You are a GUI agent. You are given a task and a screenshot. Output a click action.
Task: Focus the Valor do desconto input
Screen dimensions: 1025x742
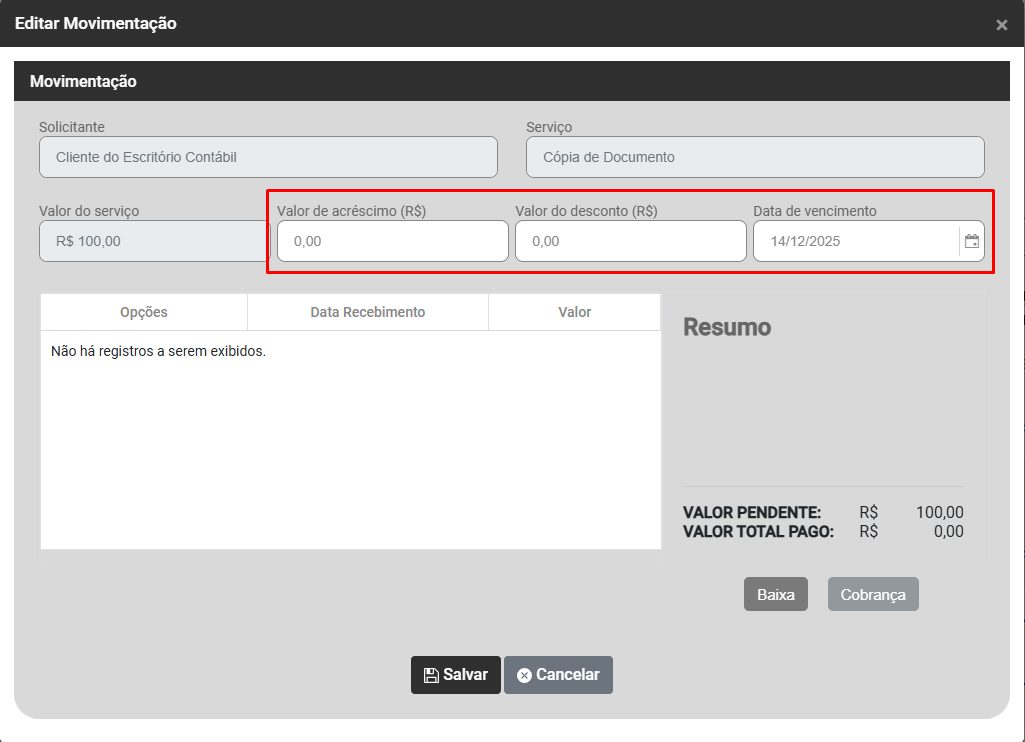coord(630,241)
